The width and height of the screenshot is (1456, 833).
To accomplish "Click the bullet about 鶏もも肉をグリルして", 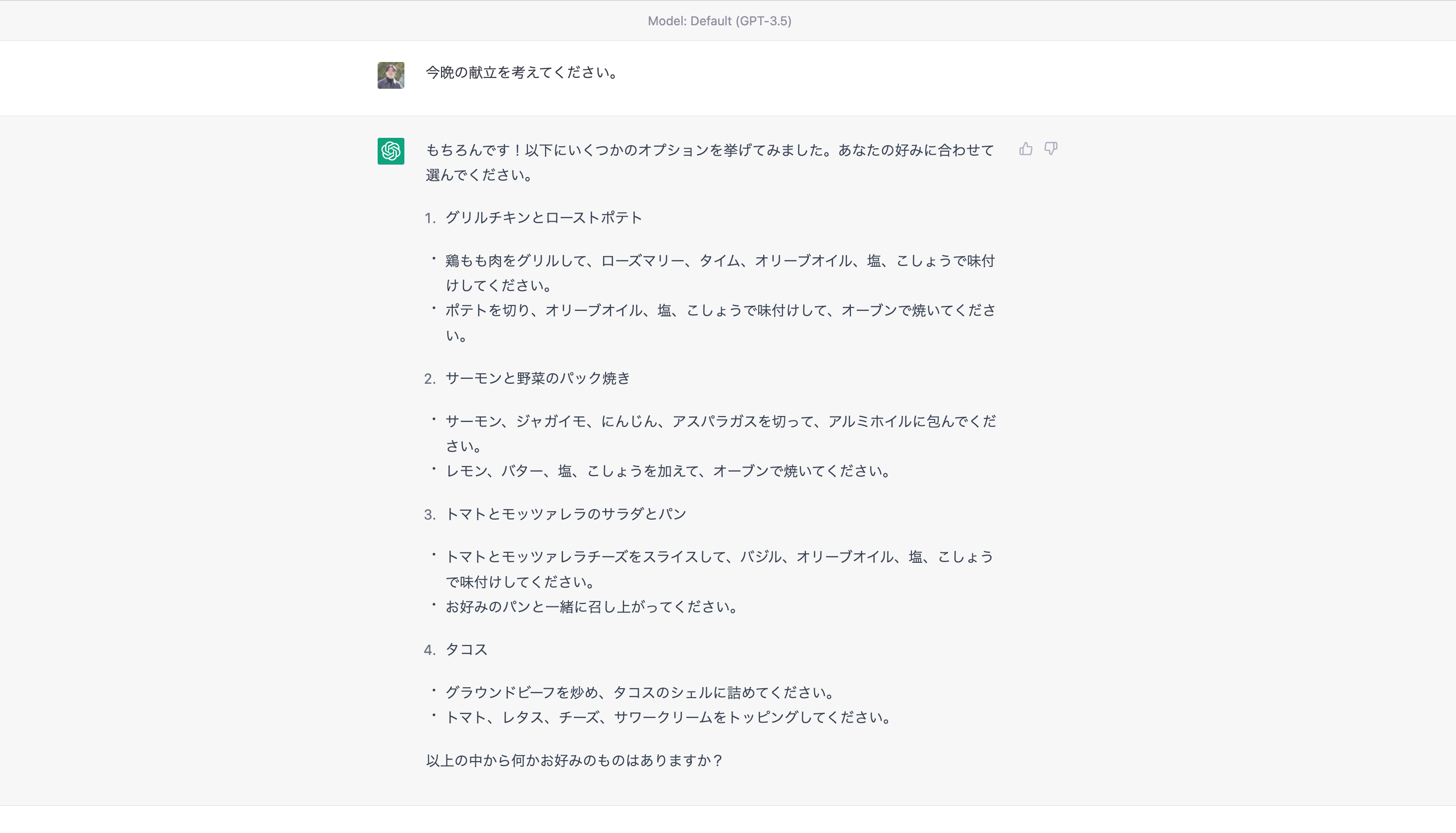I will pos(720,274).
